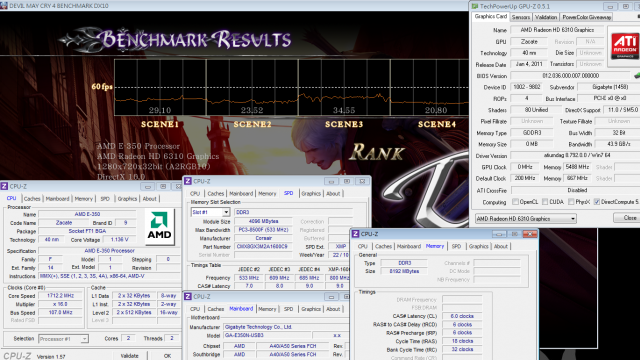Image resolution: width=640 pixels, height=360 pixels.
Task: Open the SPD tab in the CPU-Z CPU window
Action: point(105,199)
